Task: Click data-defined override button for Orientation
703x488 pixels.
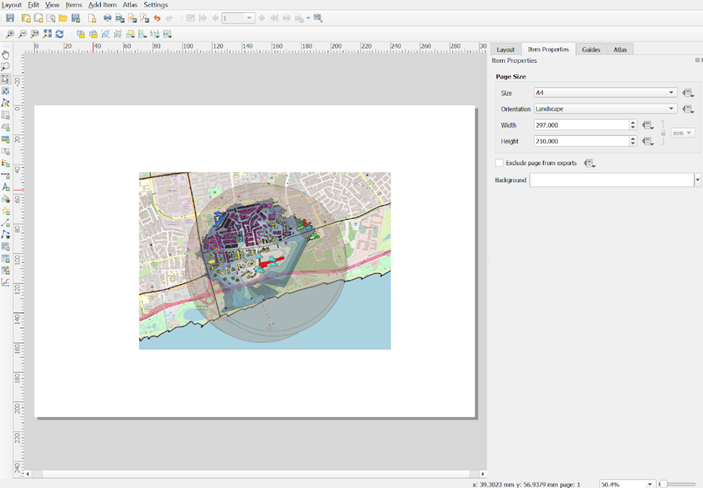Action: [x=688, y=109]
